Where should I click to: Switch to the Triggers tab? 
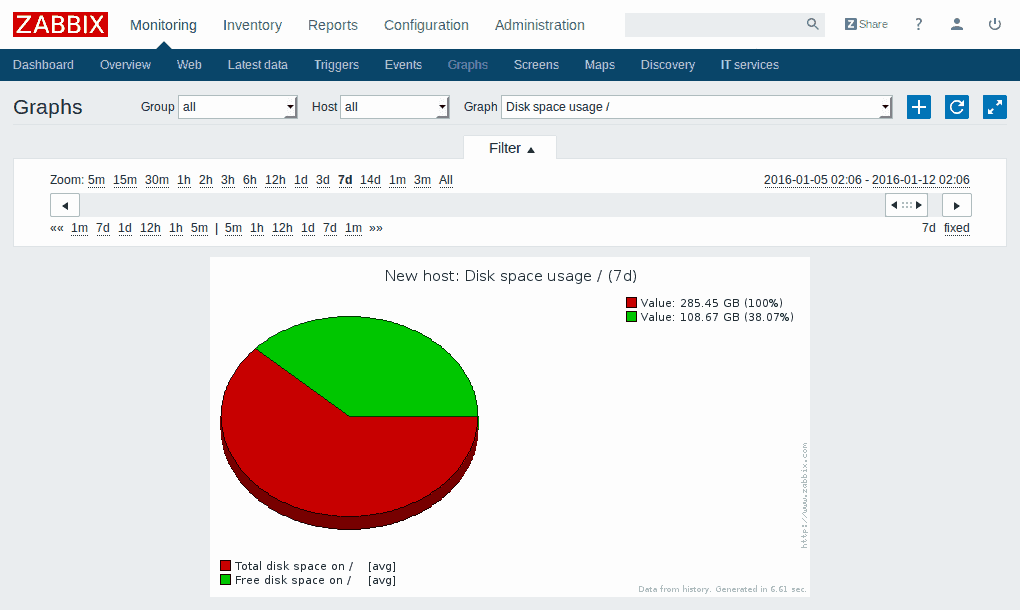(x=336, y=65)
